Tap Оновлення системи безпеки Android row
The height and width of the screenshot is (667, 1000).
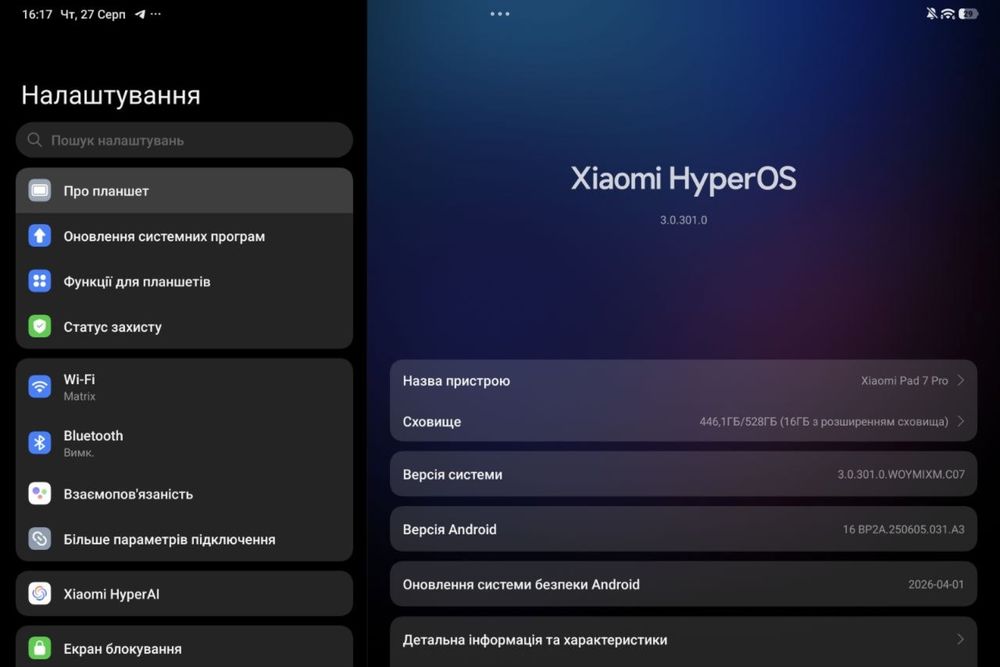coord(683,583)
